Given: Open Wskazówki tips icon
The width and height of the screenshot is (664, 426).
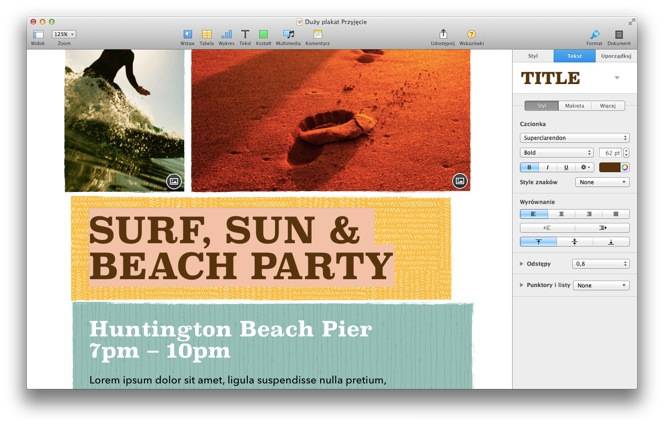Looking at the screenshot, I should coord(471,34).
